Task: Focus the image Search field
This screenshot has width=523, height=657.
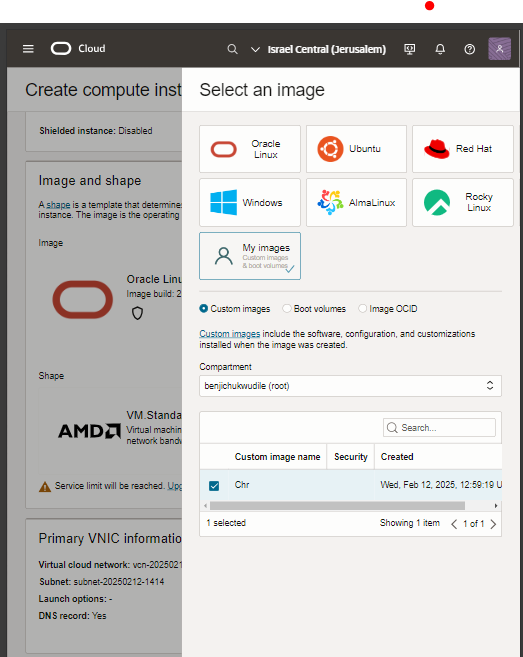Action: 439,427
